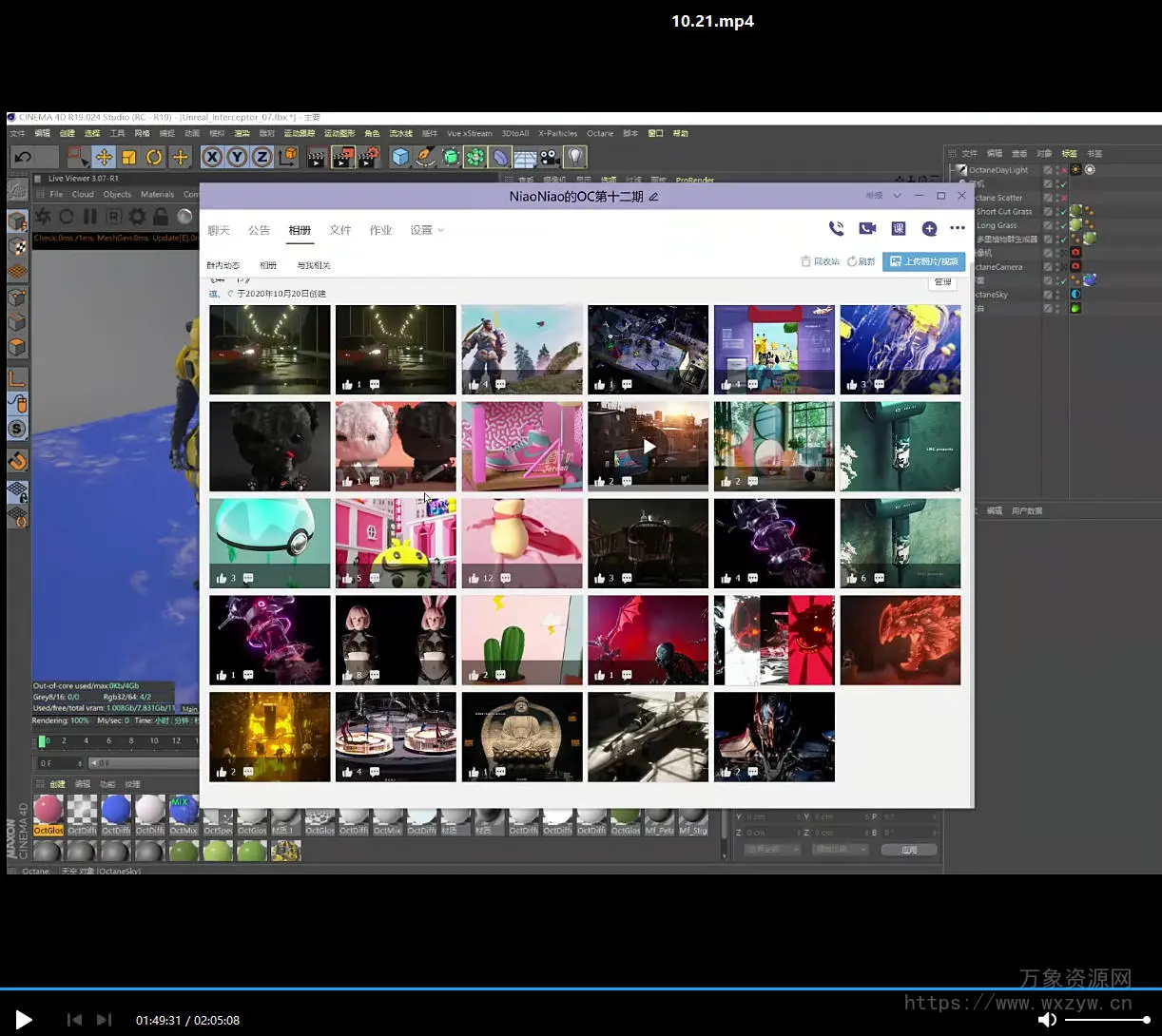The height and width of the screenshot is (1036, 1162).
Task: Start a video call in group window
Action: click(867, 228)
